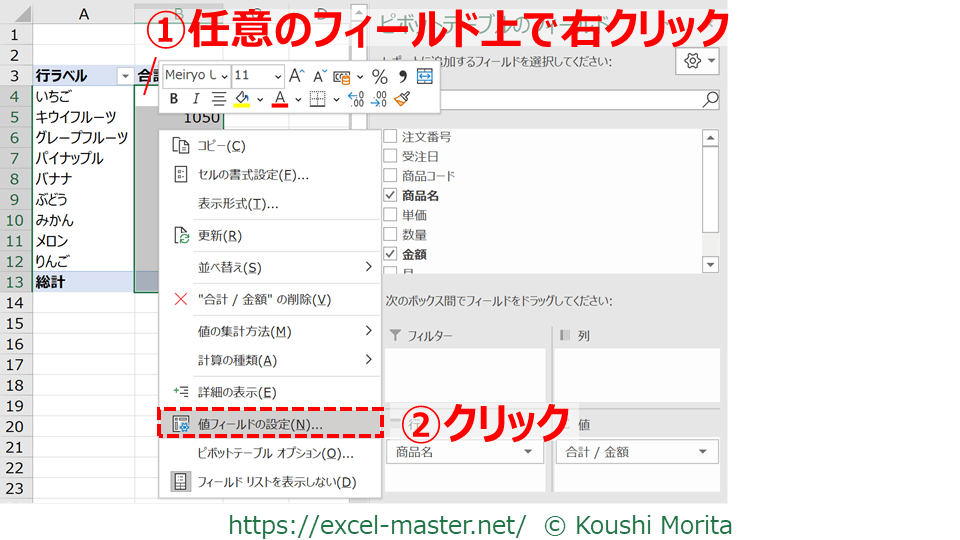
Task: Open the field list gear tools button
Action: [697, 61]
